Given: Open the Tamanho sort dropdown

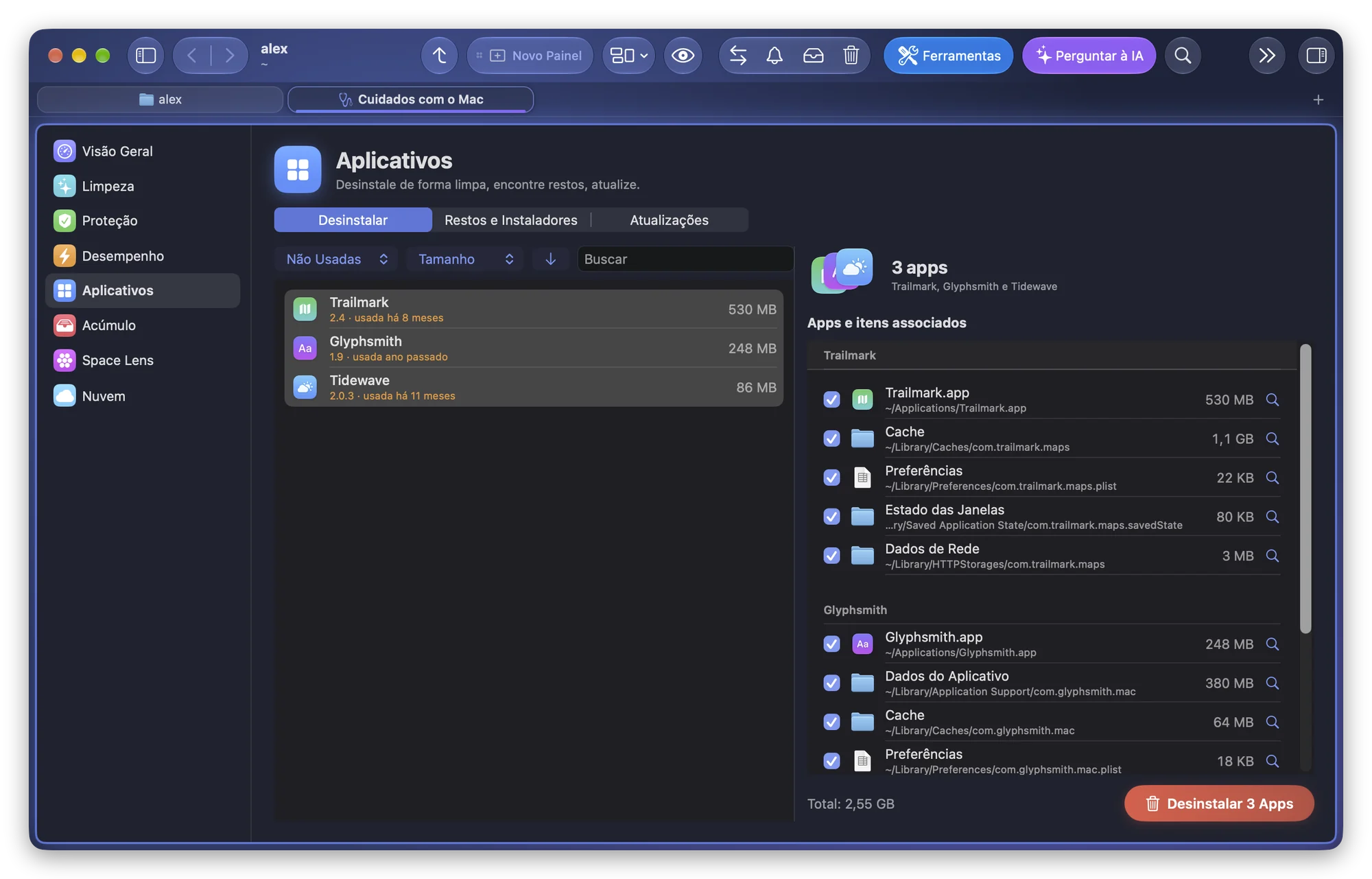Looking at the screenshot, I should (465, 259).
